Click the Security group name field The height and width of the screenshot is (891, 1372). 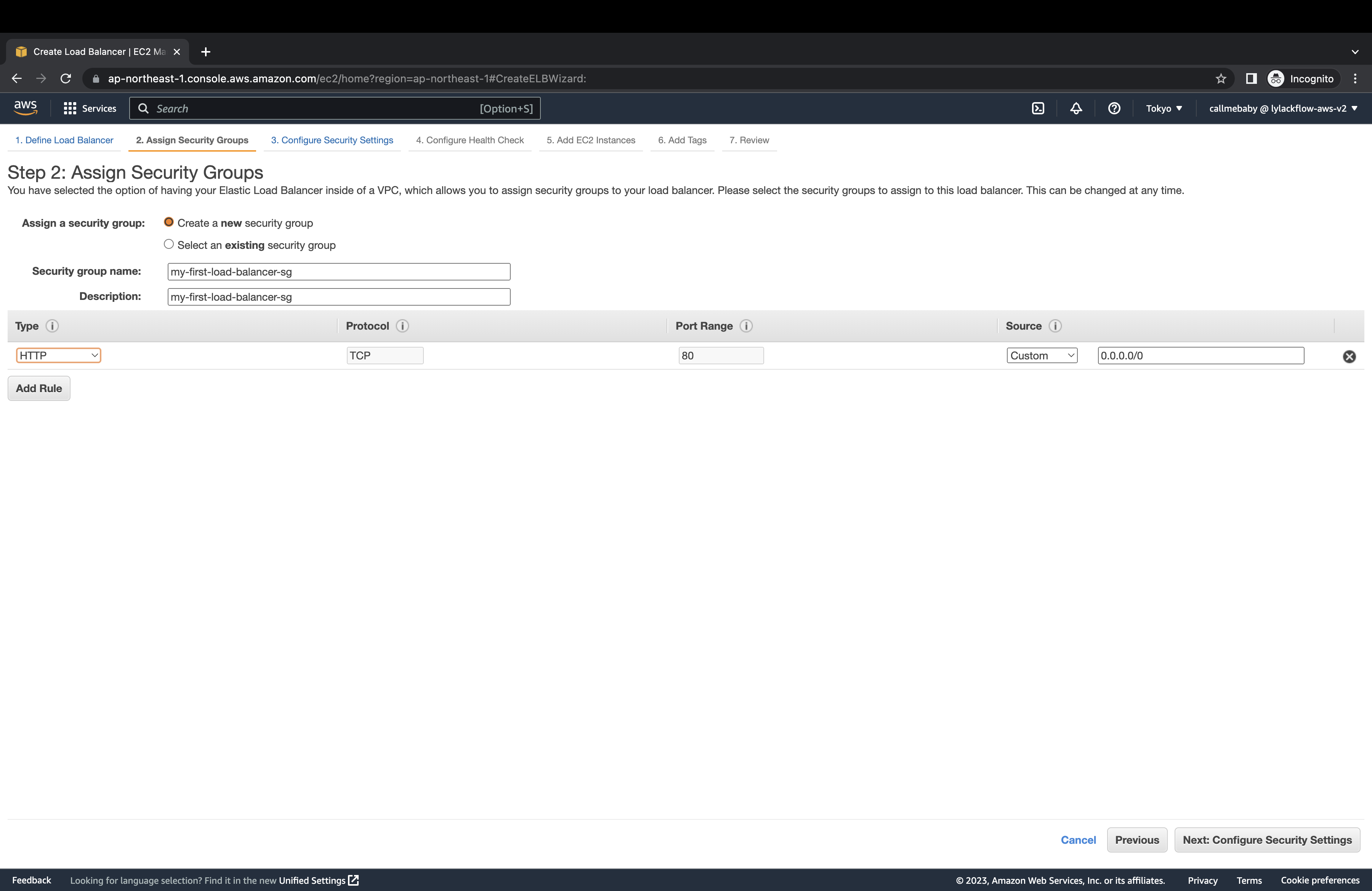coord(339,271)
